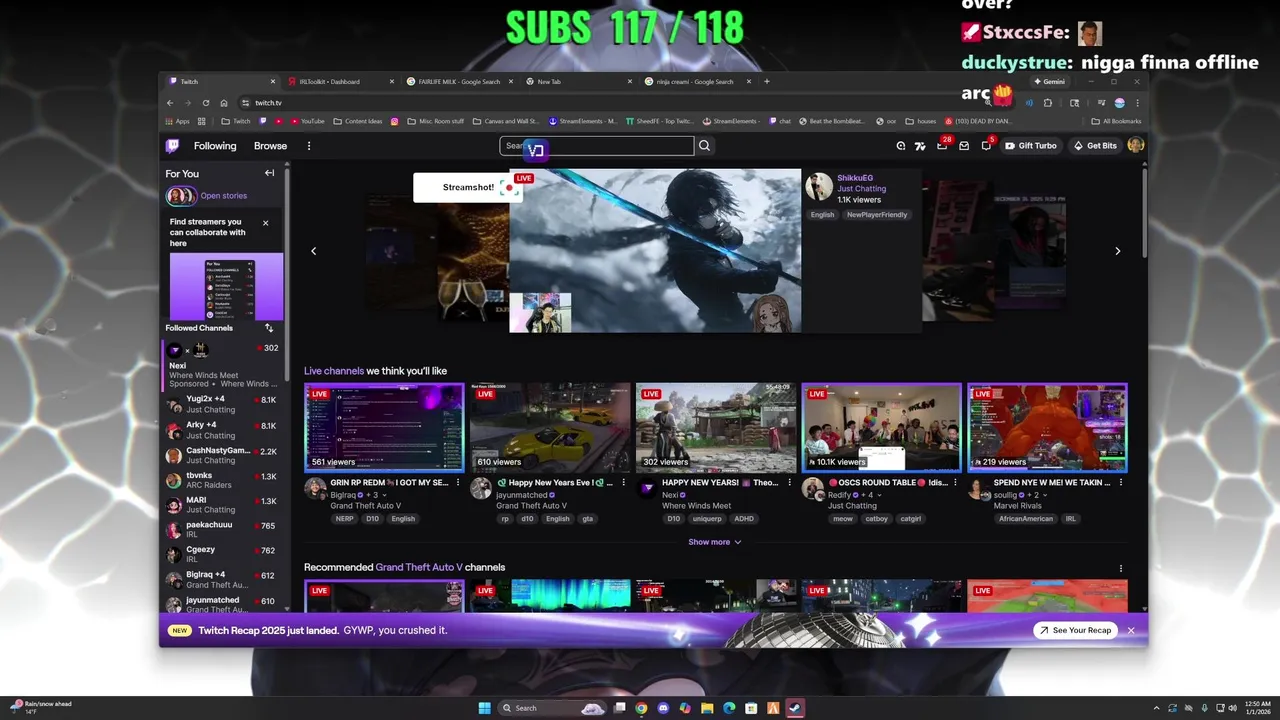Expand Show more live channels

715,542
